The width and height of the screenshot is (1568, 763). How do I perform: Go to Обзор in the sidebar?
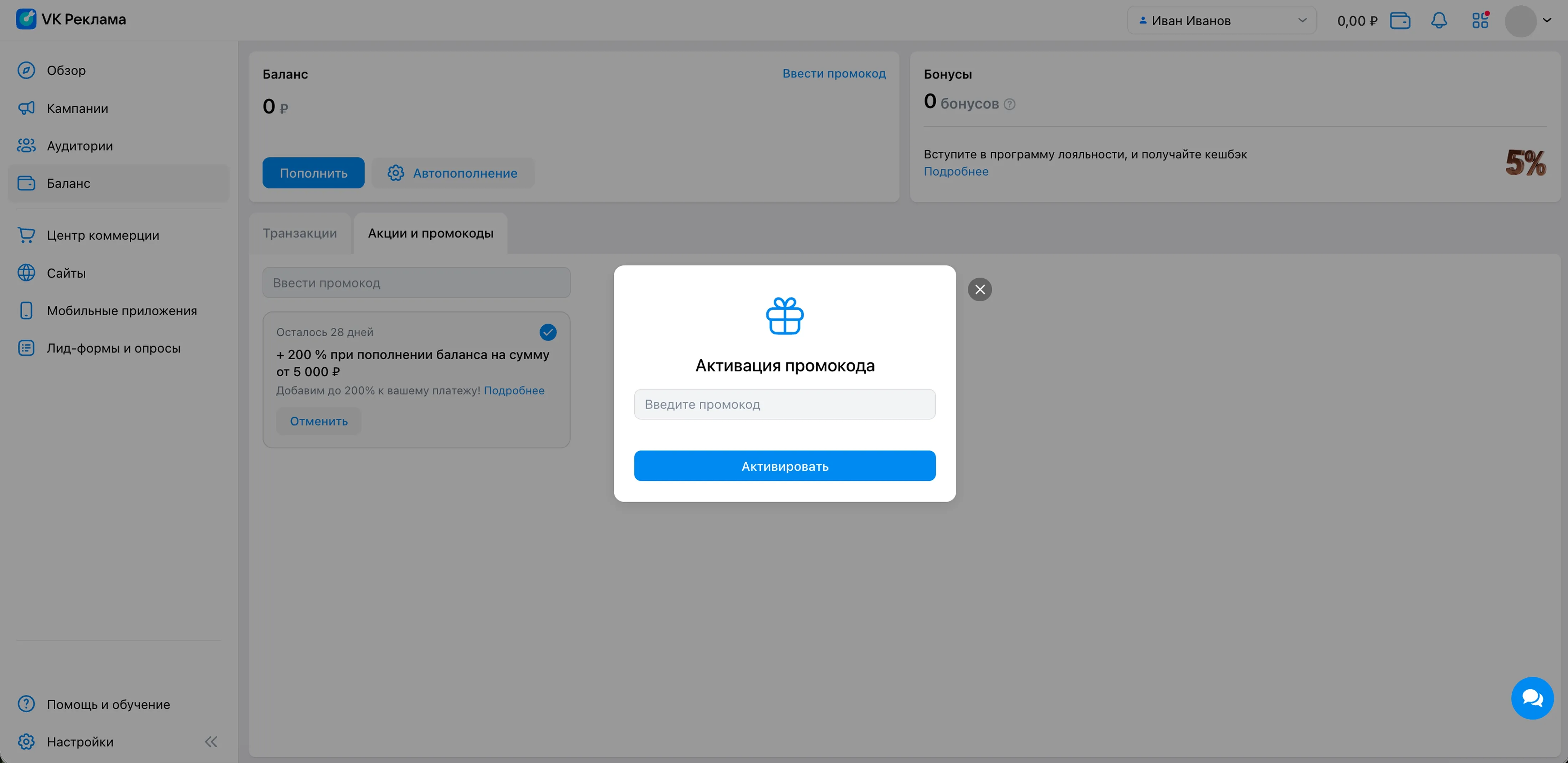point(118,71)
